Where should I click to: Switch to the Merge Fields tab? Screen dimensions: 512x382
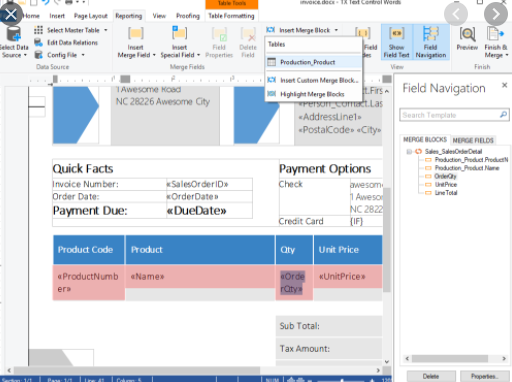(x=473, y=140)
